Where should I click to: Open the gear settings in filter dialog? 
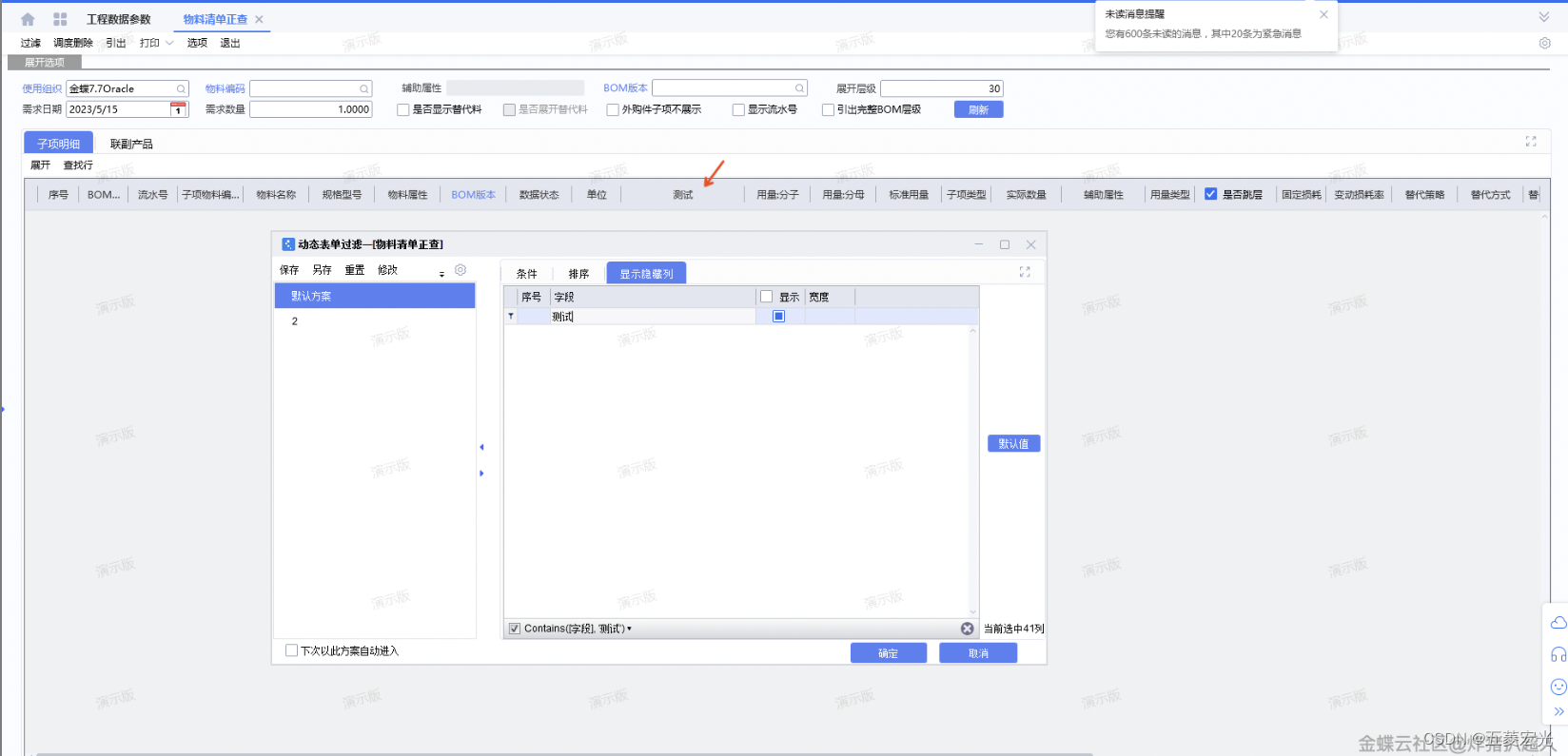click(461, 270)
